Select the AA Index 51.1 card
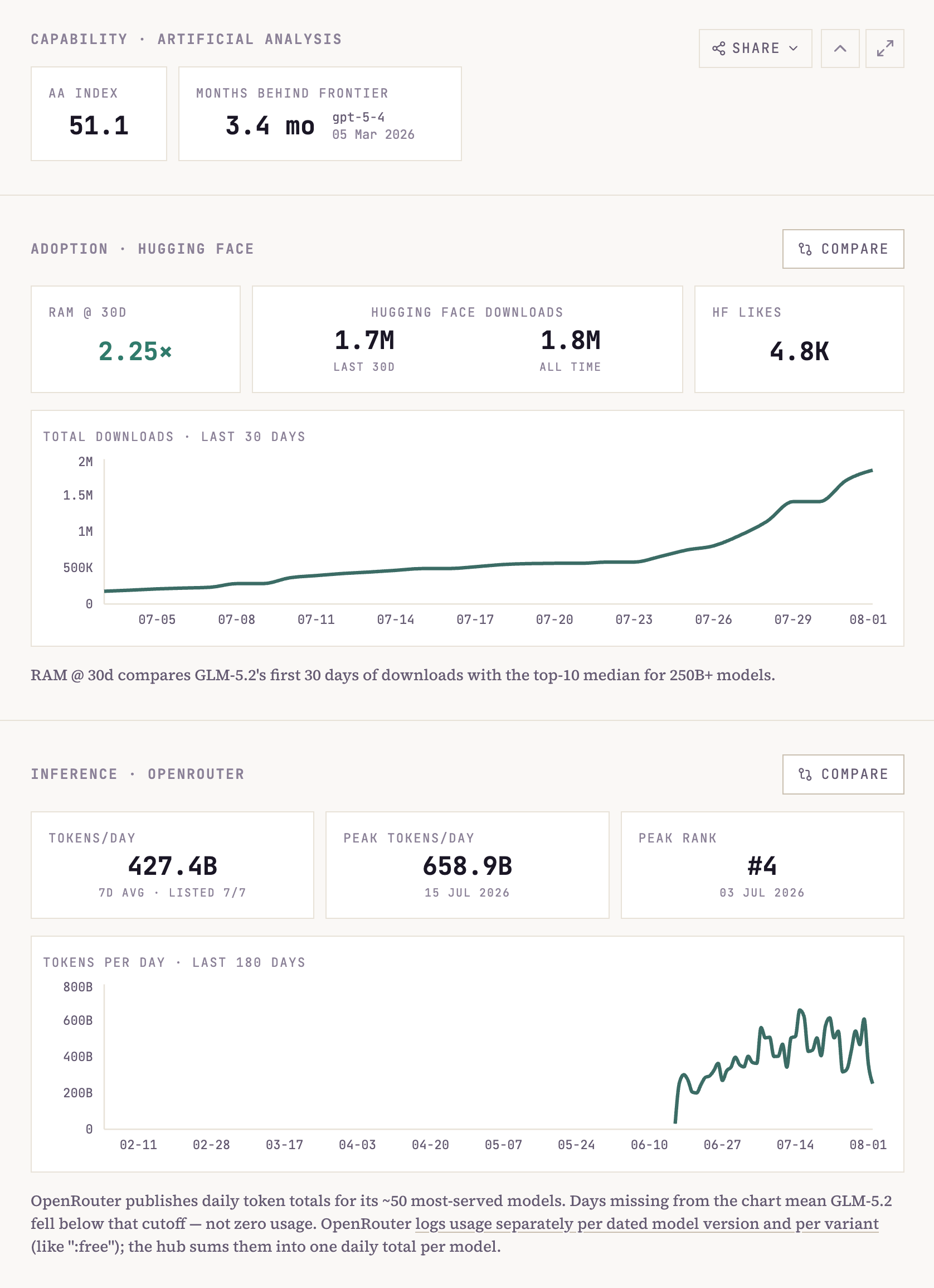The height and width of the screenshot is (1288, 934). click(99, 114)
